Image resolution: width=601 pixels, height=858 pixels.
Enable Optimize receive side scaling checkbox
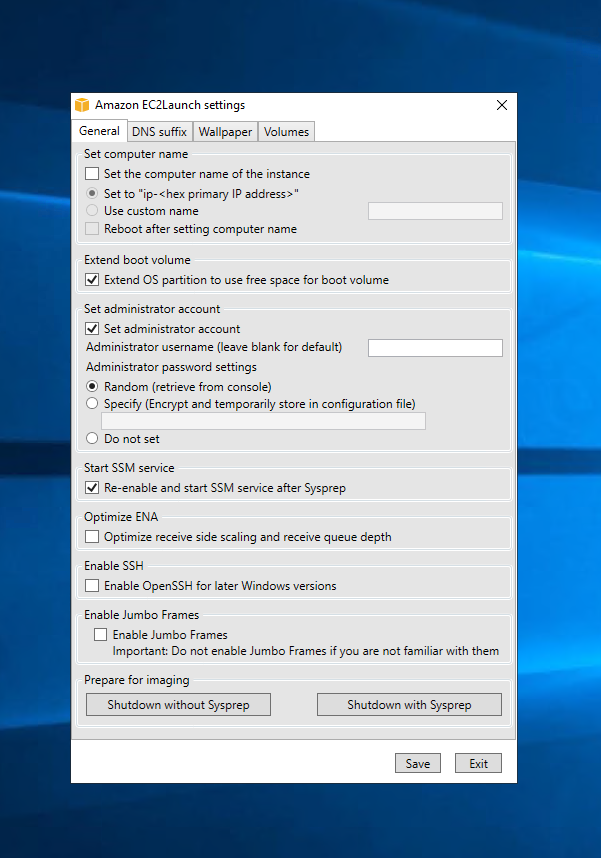click(x=92, y=537)
